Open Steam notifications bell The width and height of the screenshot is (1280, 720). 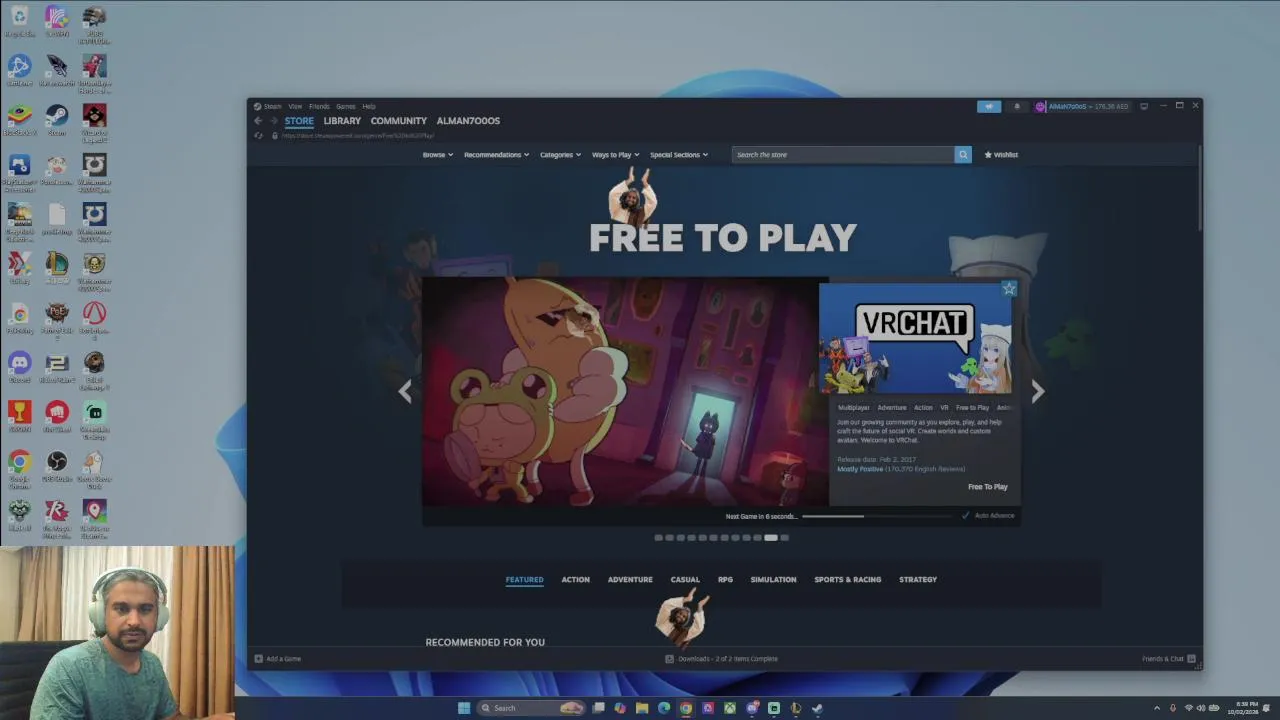[1017, 106]
